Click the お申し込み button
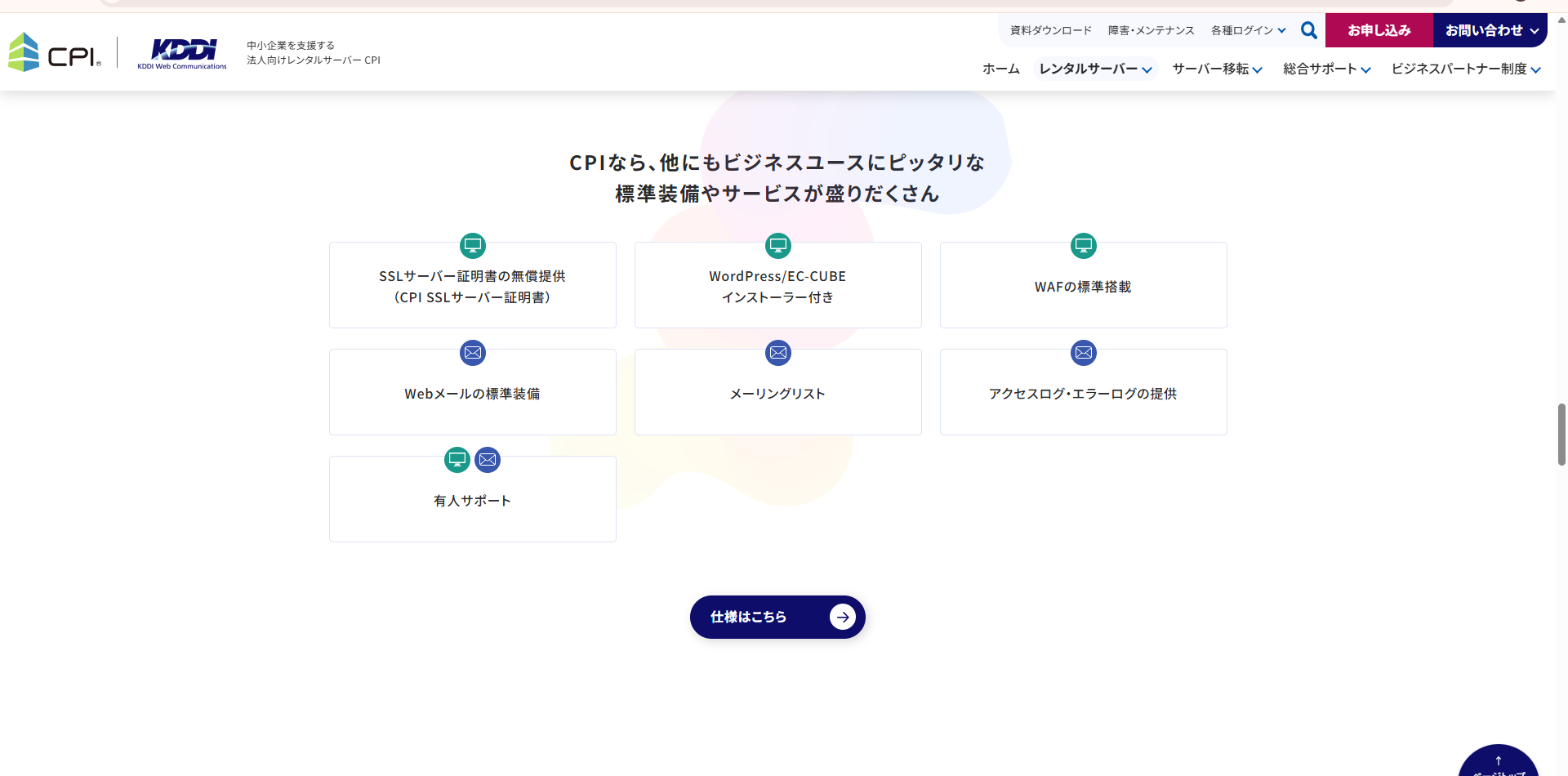The height and width of the screenshot is (776, 1568). point(1379,30)
